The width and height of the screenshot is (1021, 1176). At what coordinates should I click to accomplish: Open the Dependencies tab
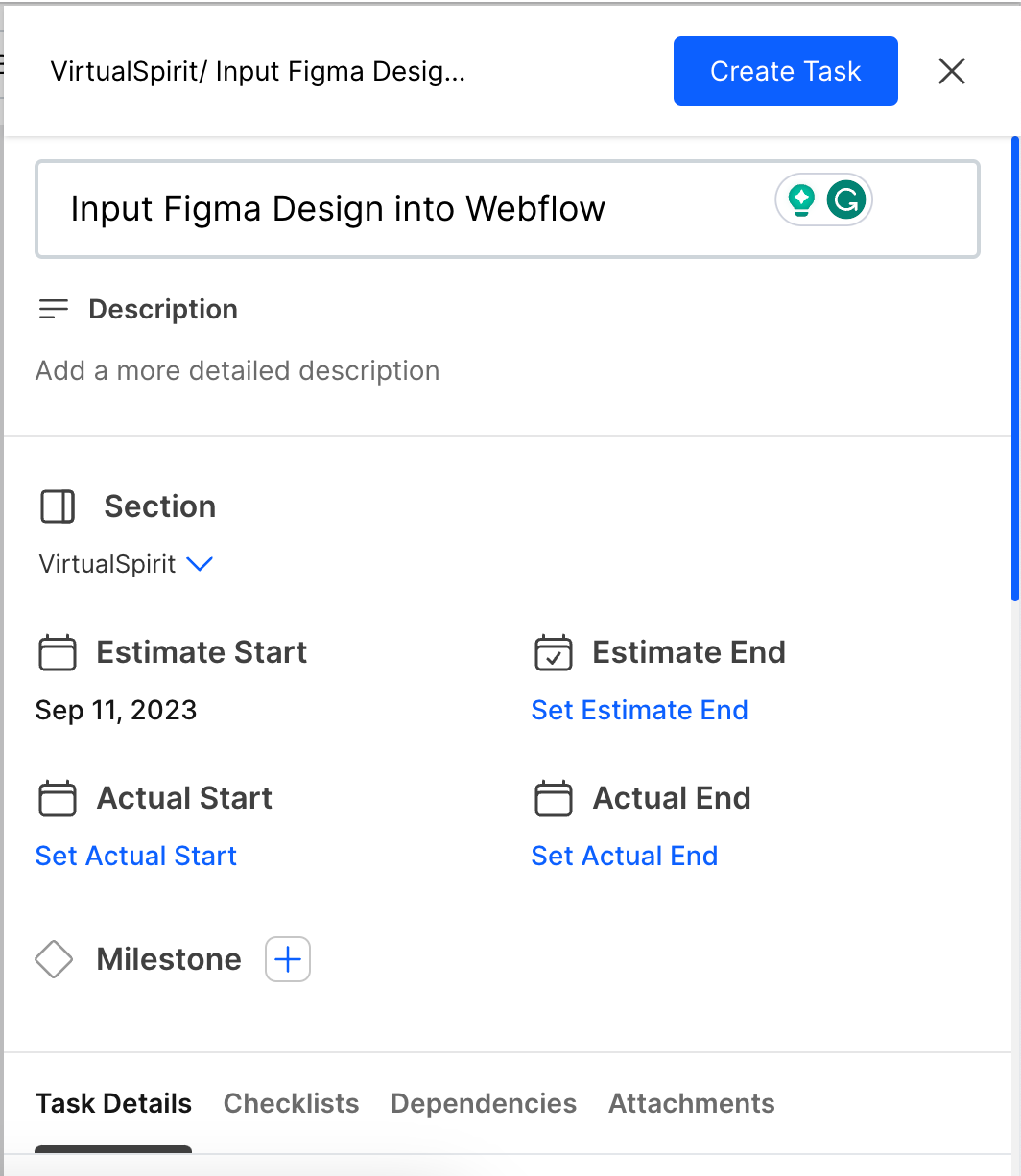pos(484,1104)
